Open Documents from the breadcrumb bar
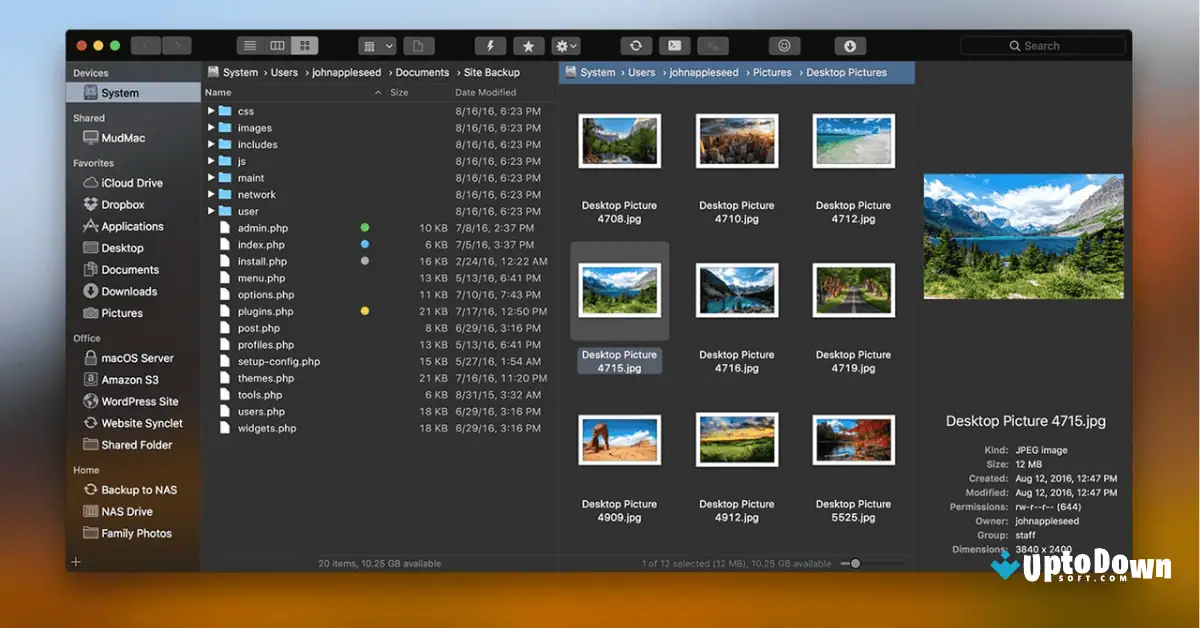This screenshot has height=628, width=1200. point(421,72)
